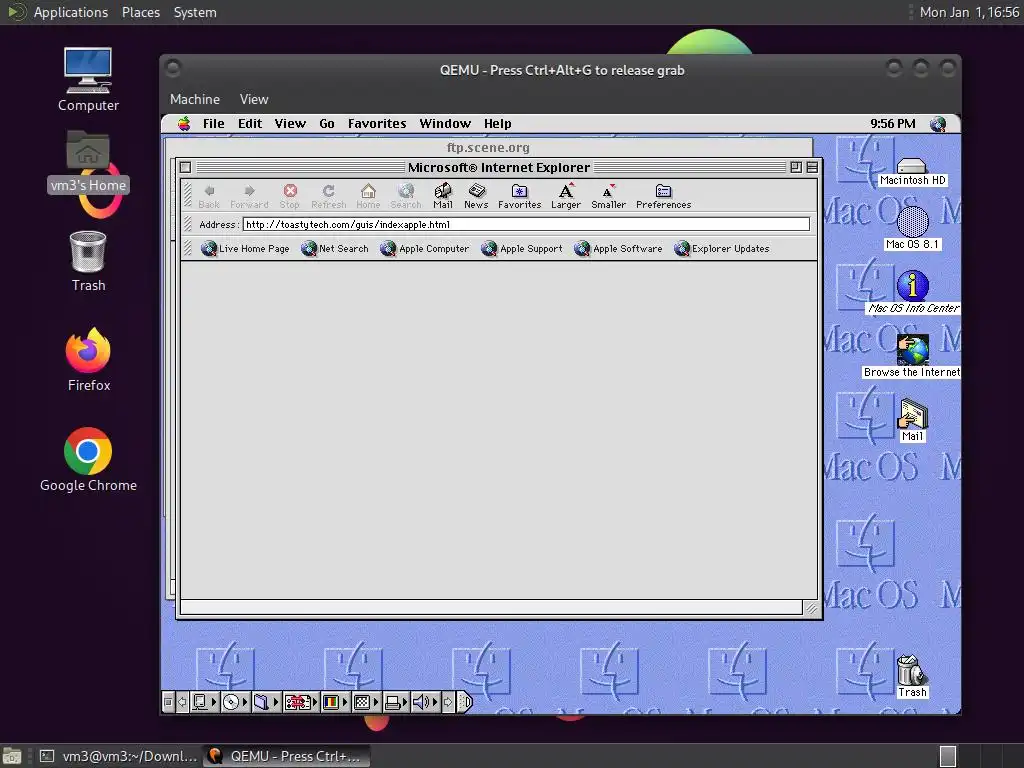Click the Explorer Updates link
Screen dimensions: 1024x768
click(722, 248)
